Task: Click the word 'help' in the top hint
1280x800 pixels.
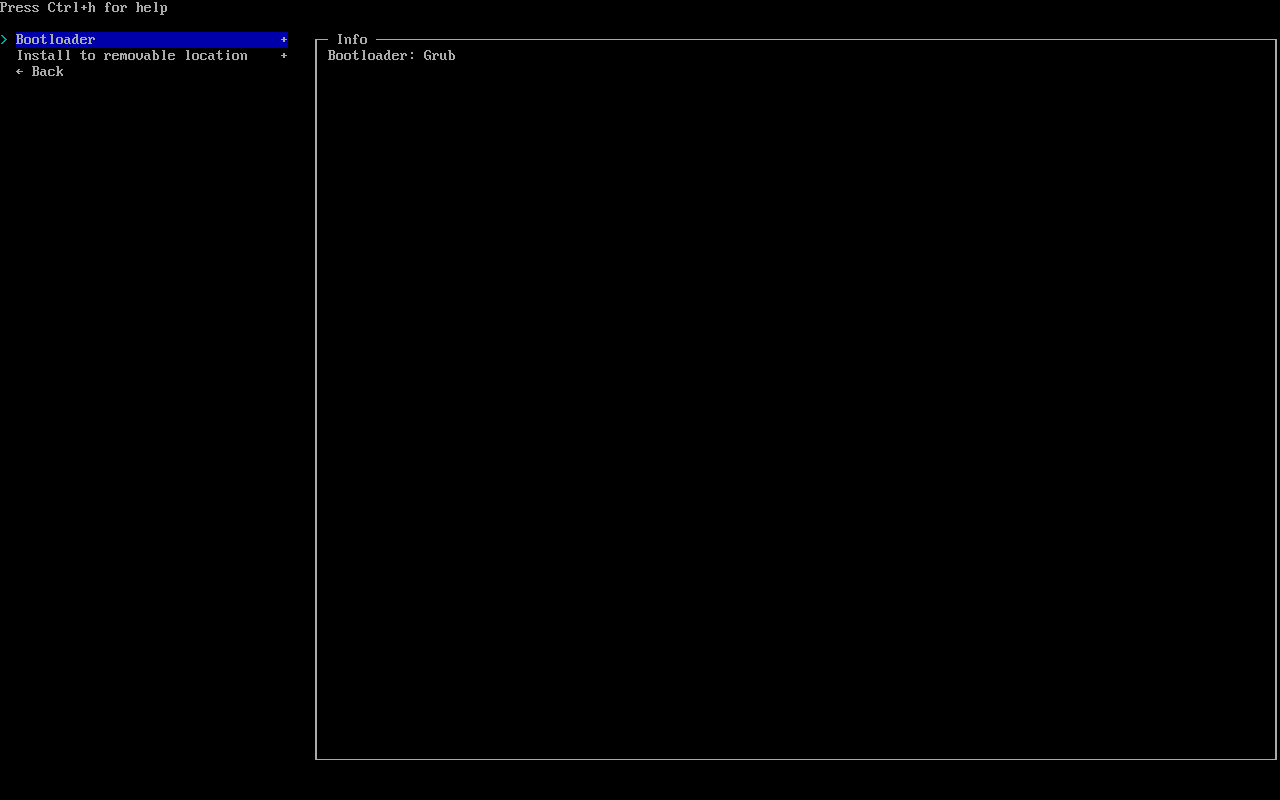Action: point(152,8)
